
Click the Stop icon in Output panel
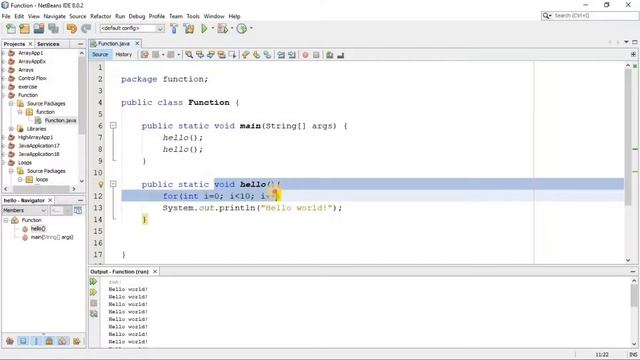pos(93,303)
